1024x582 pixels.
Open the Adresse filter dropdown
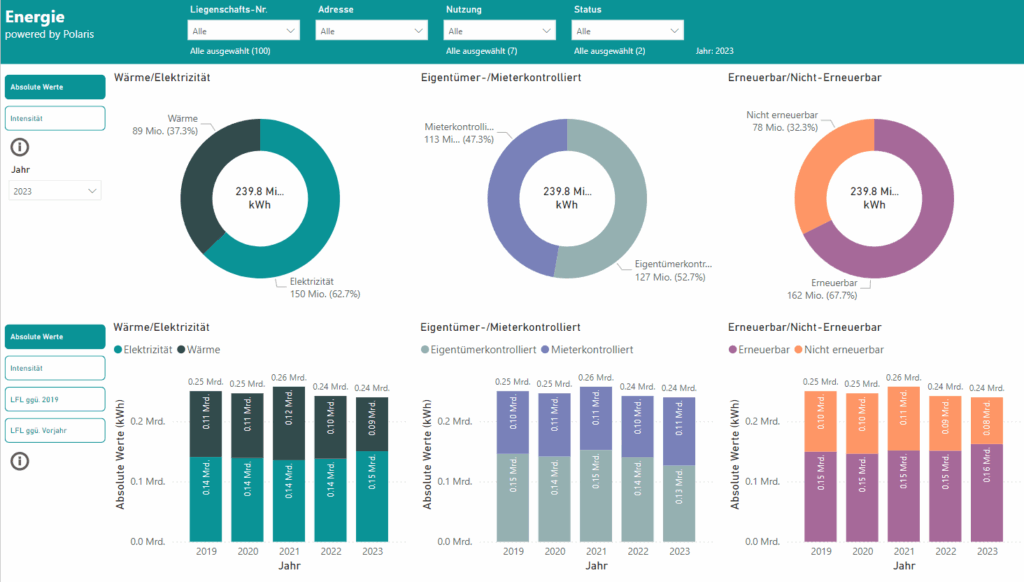(x=372, y=31)
